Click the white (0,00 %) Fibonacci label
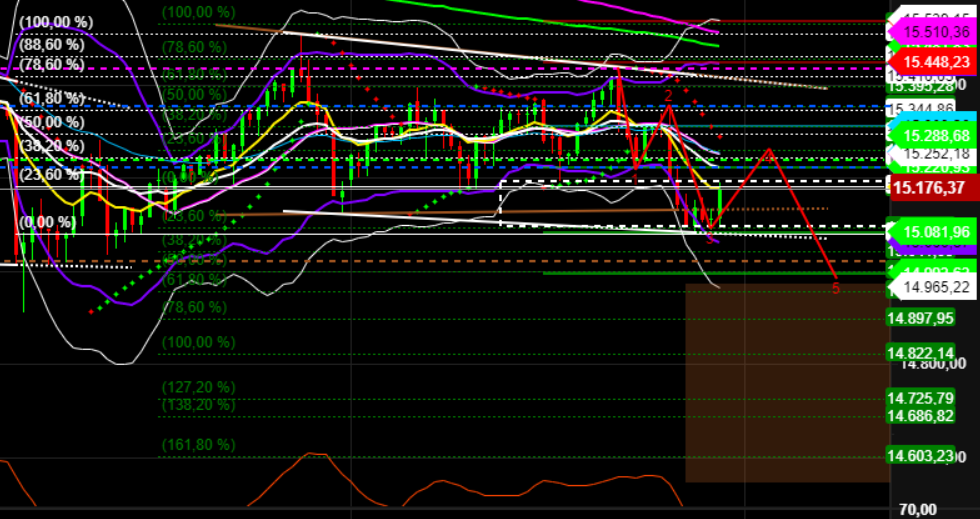This screenshot has width=980, height=519. tap(49, 222)
